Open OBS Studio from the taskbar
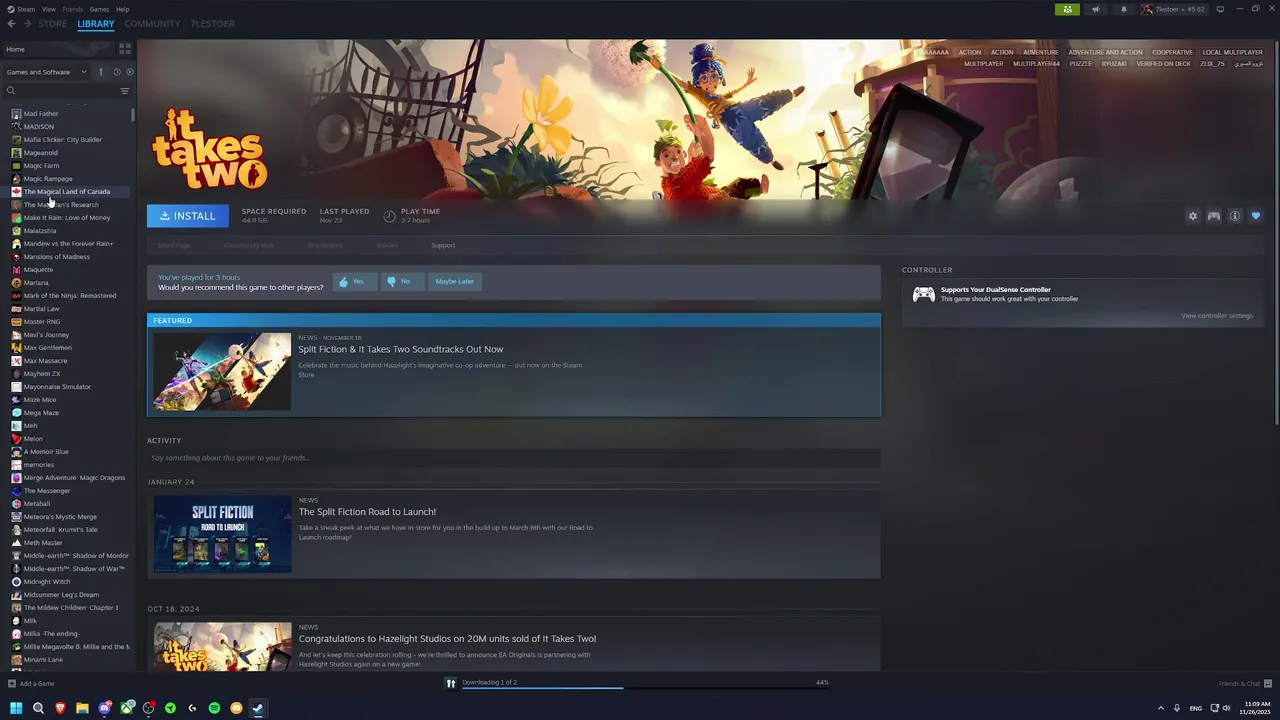Image resolution: width=1280 pixels, height=720 pixels. click(149, 708)
